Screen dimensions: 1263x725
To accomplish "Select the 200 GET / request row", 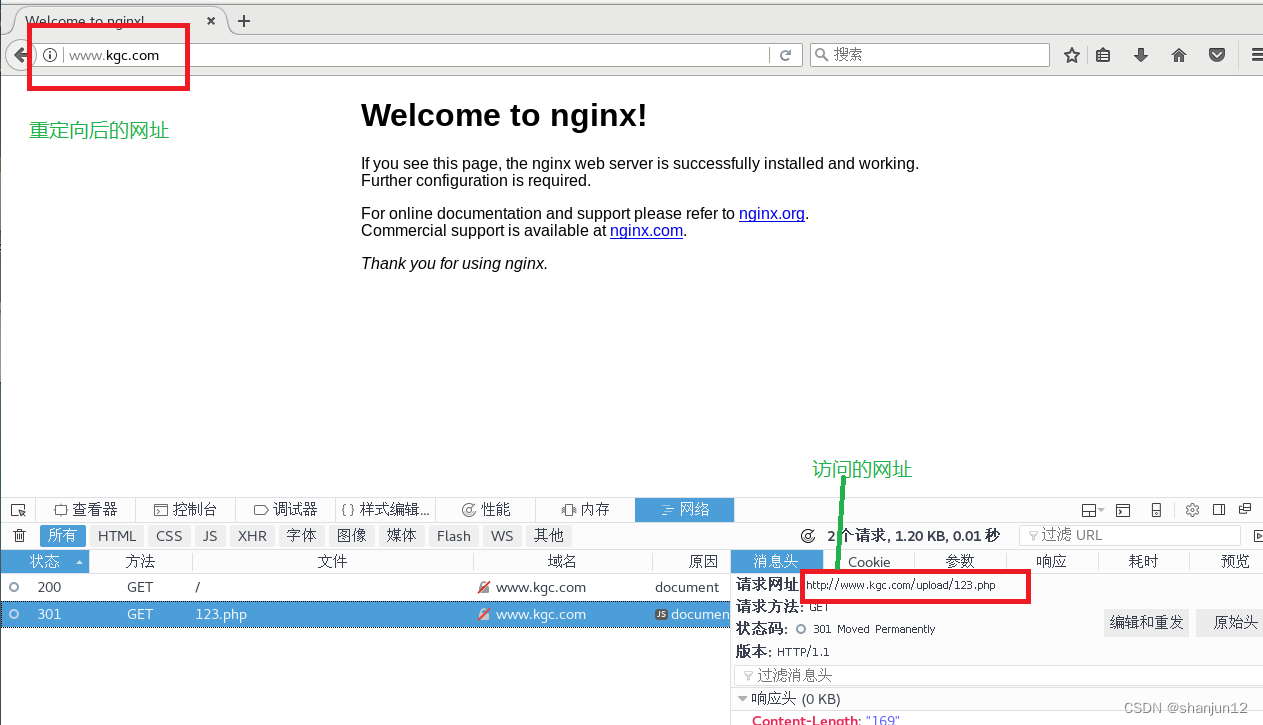I will click(x=365, y=587).
